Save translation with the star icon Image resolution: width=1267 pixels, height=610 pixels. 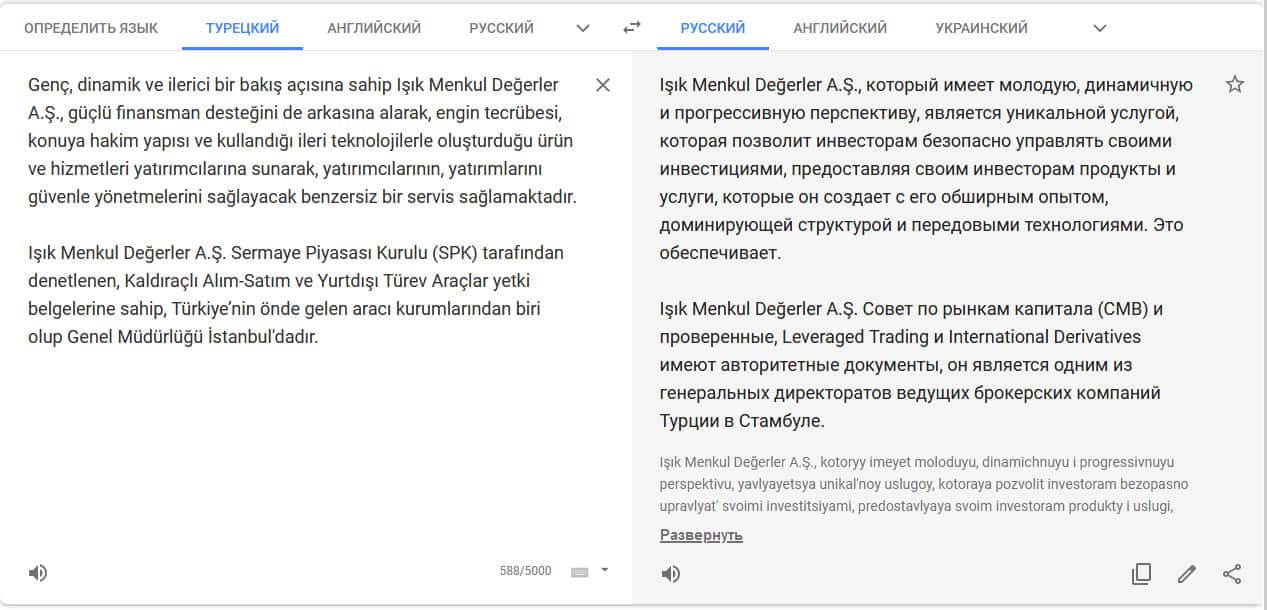coord(1235,85)
